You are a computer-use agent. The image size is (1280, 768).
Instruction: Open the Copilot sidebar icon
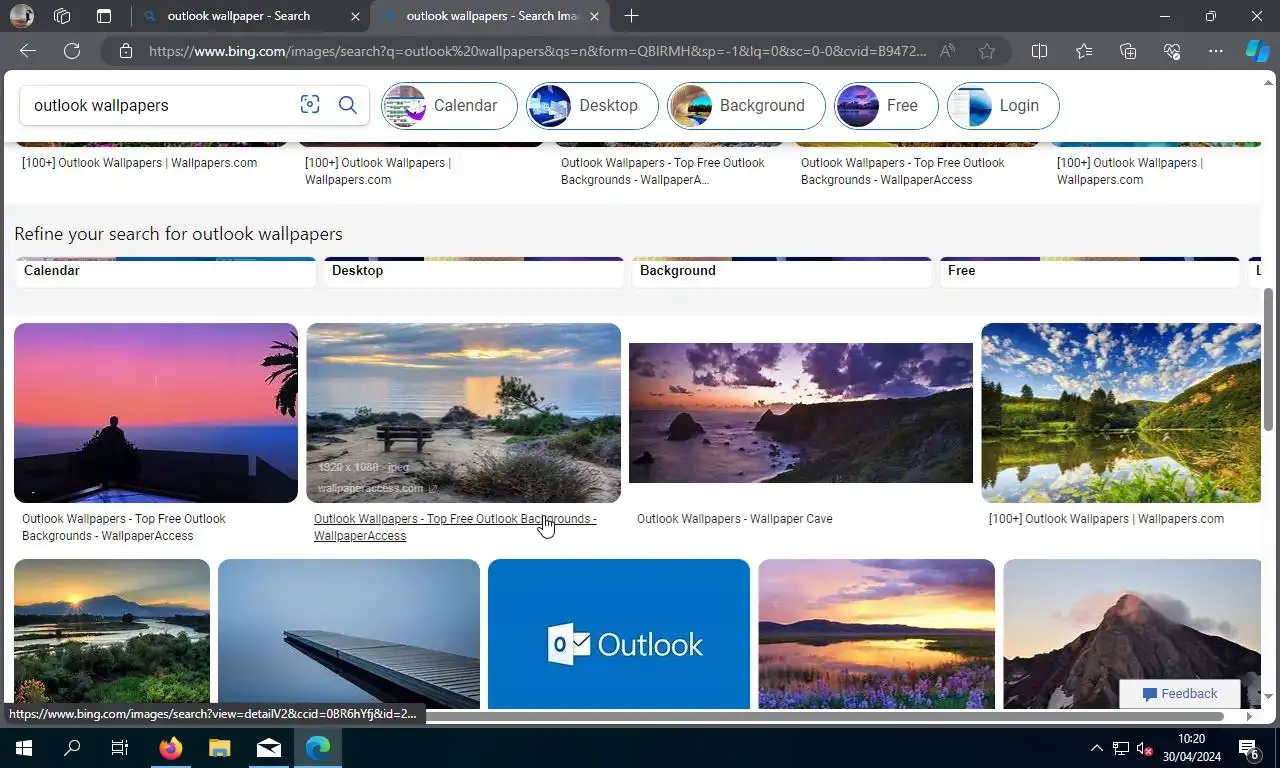[1257, 51]
